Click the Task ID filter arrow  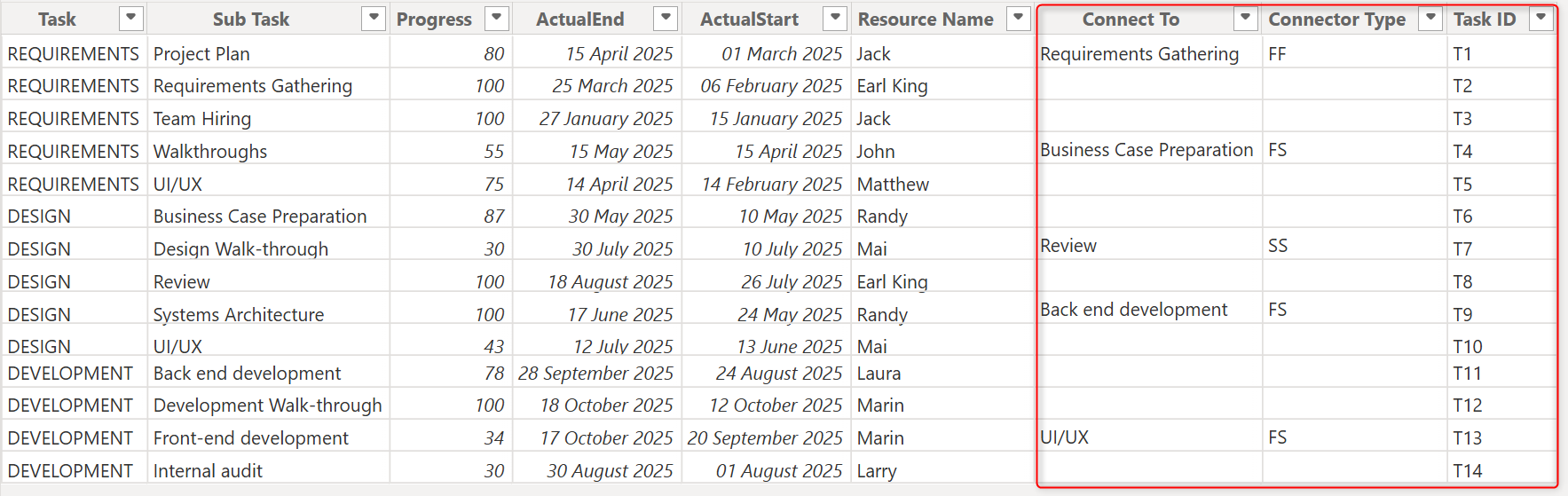coord(1541,18)
